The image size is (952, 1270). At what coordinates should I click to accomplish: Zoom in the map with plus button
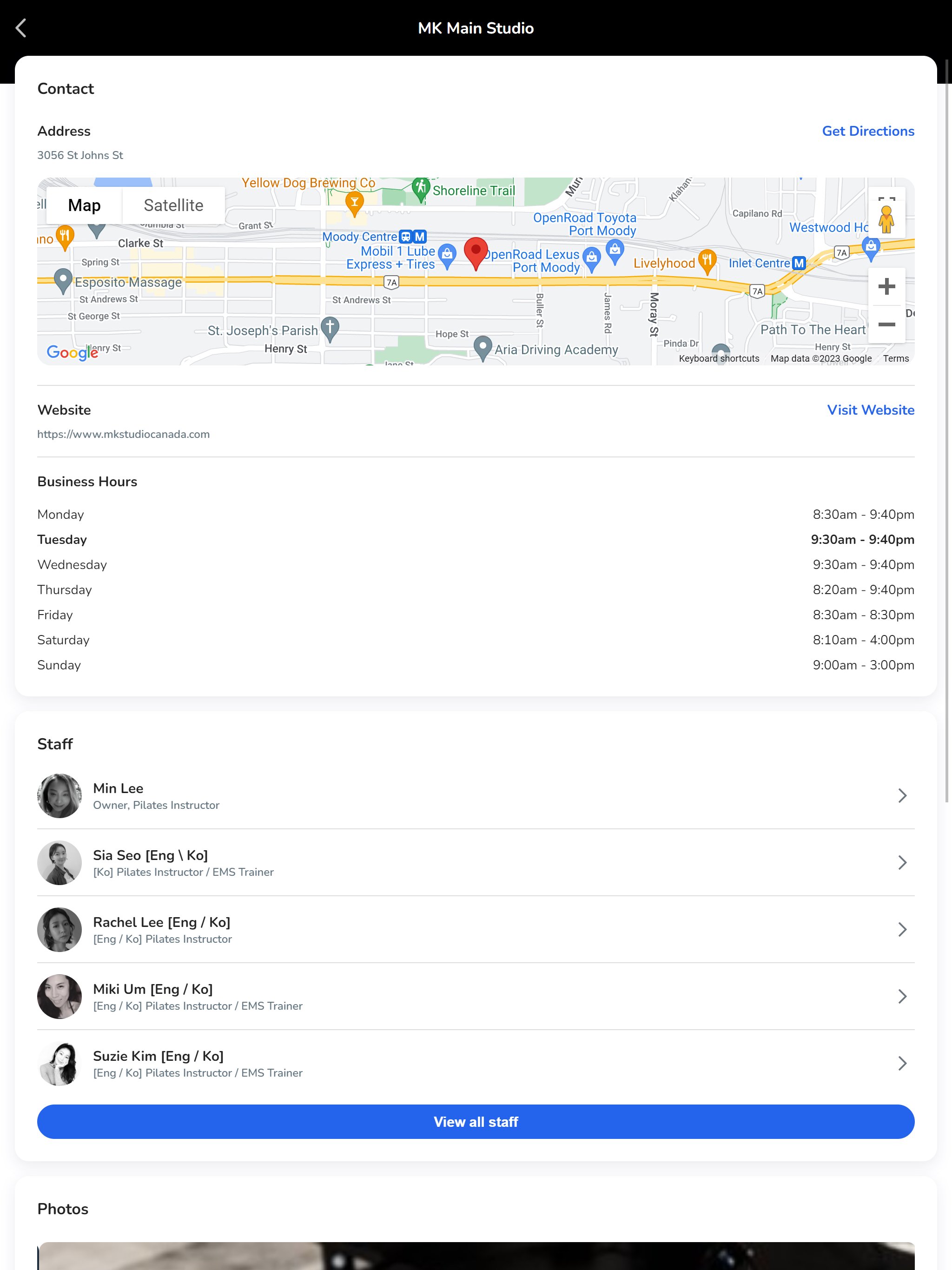(x=886, y=286)
